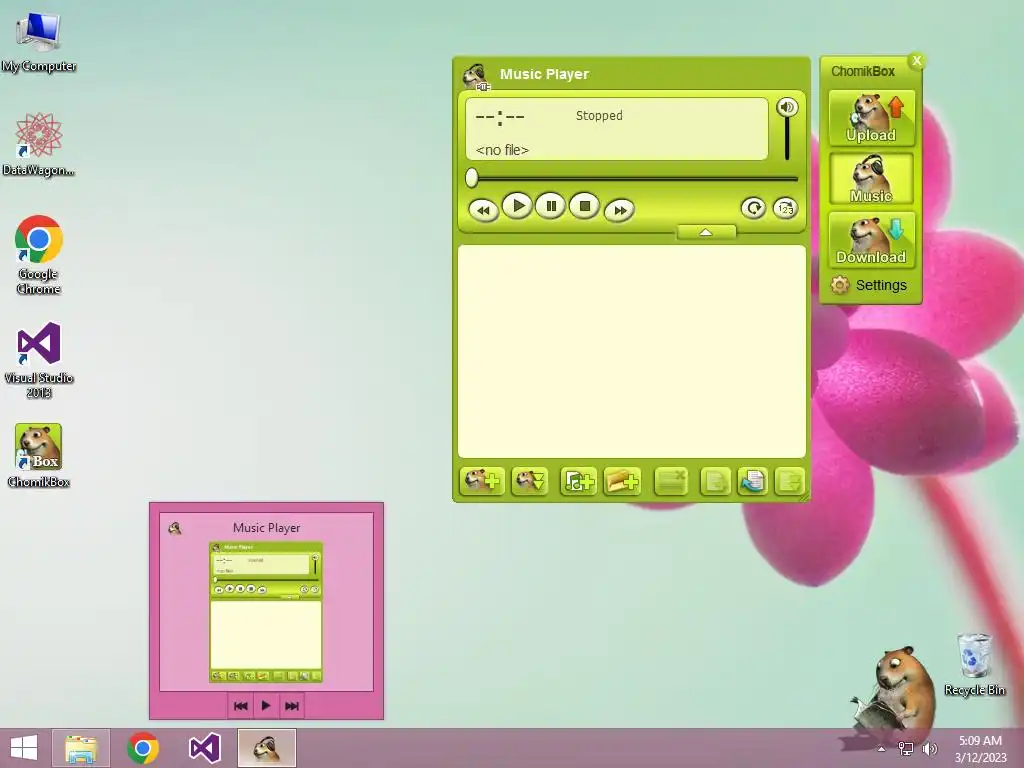Open a playlist with the blue arrow icon
Image resolution: width=1024 pixels, height=768 pixels.
tap(752, 481)
